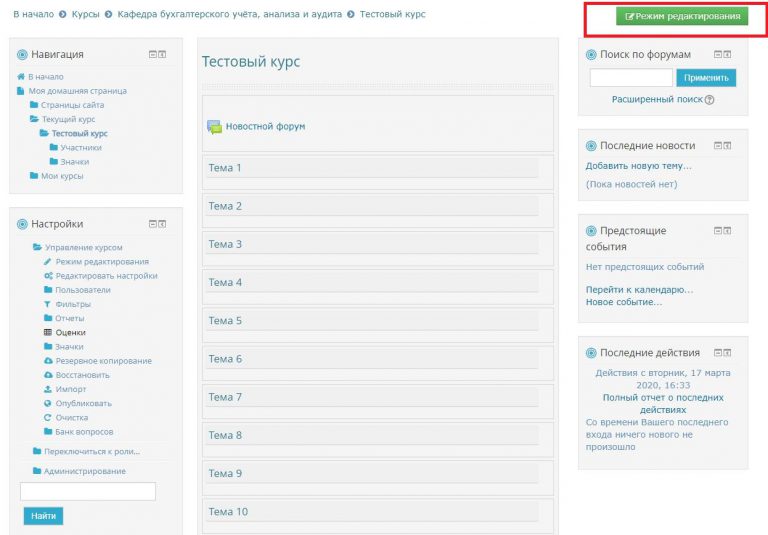The width and height of the screenshot is (768, 535).
Task: Click the Резервное копирование backup icon
Action: click(x=48, y=361)
